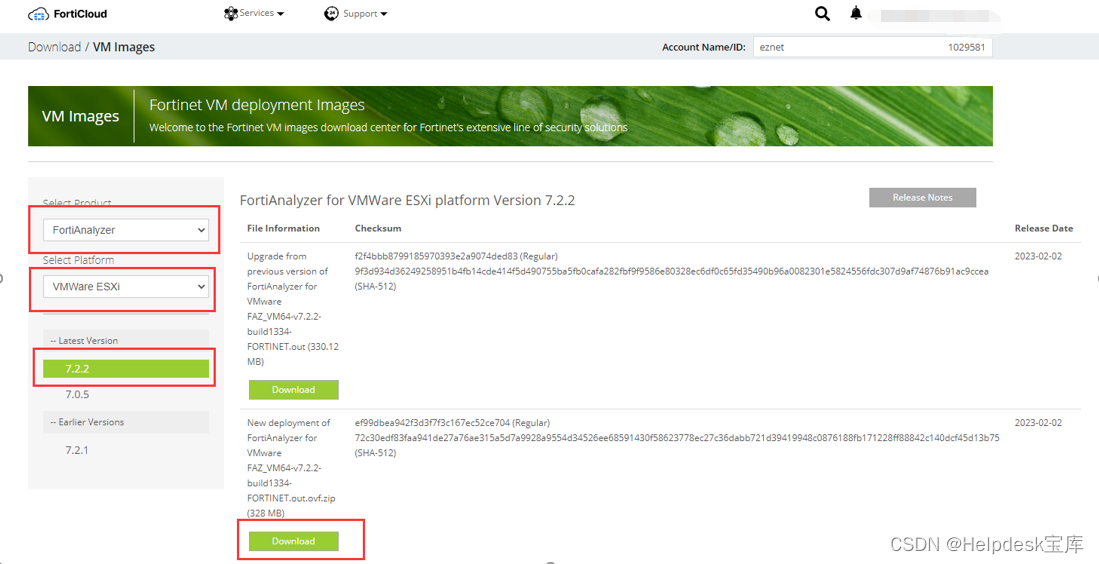Download the upgrade .out file
This screenshot has width=1099, height=564.
tap(294, 390)
